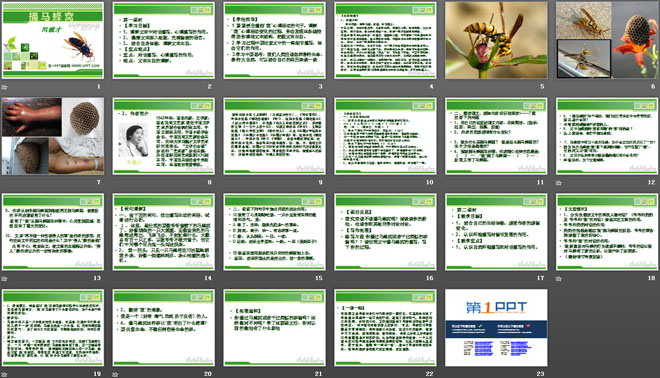Select slide thumbnail numbered 14
Screen dimensions: 660x378
coord(164,232)
